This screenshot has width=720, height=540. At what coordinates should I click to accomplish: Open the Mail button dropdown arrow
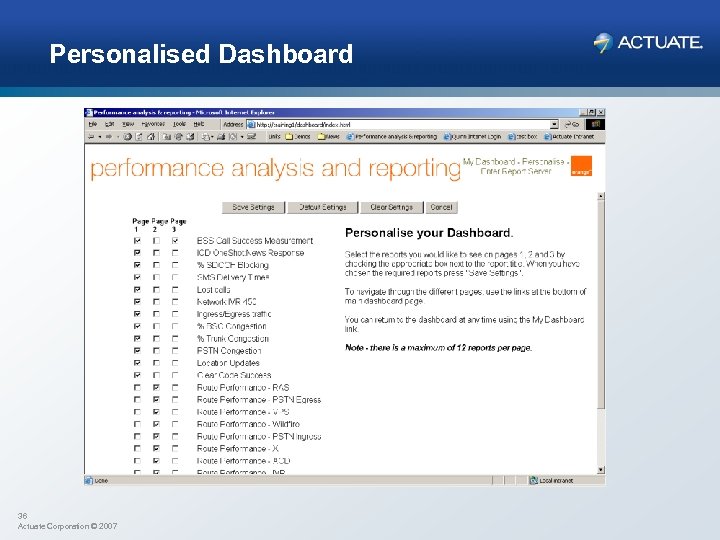click(213, 137)
